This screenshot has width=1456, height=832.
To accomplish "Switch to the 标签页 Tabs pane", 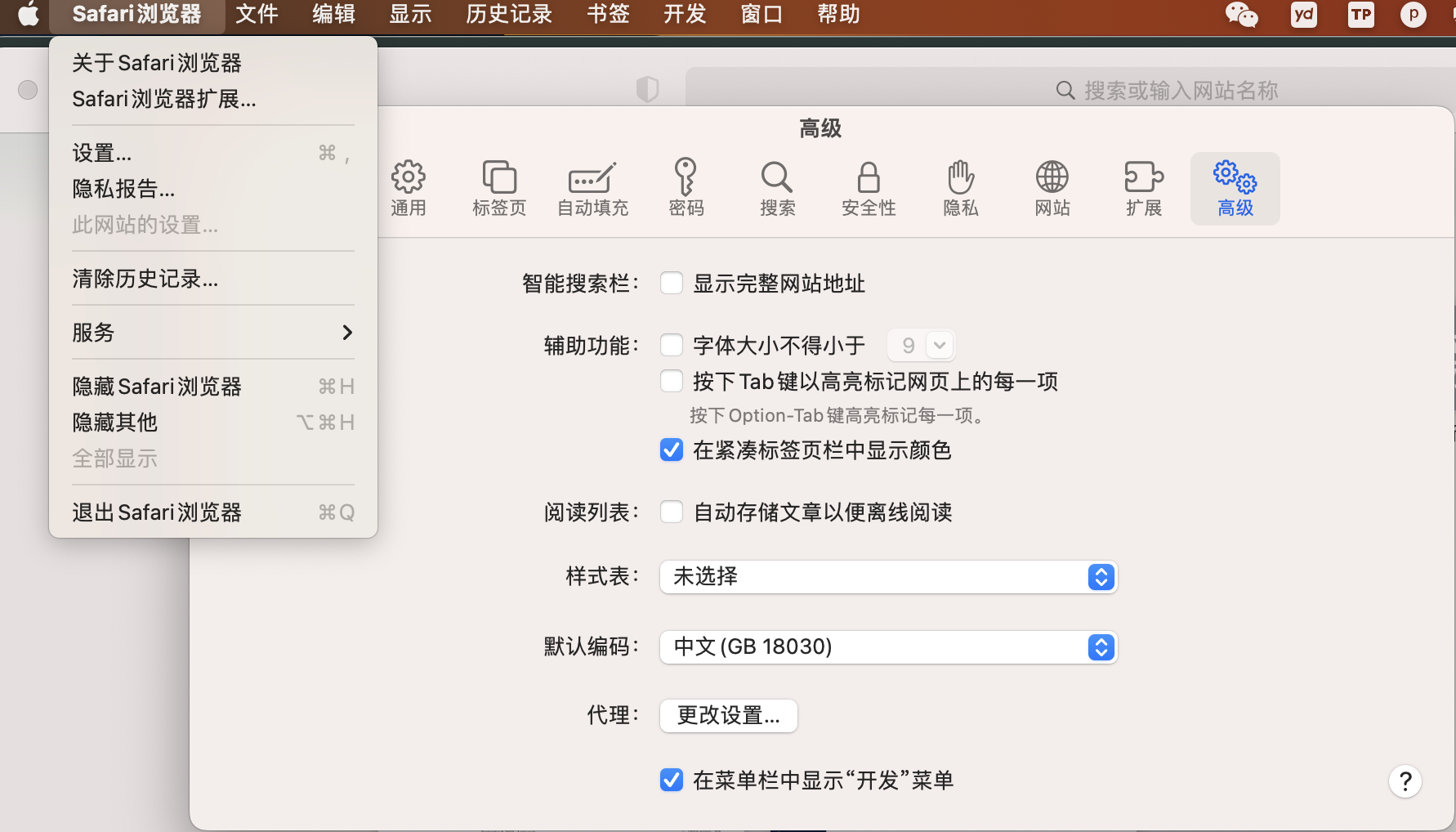I will (499, 189).
